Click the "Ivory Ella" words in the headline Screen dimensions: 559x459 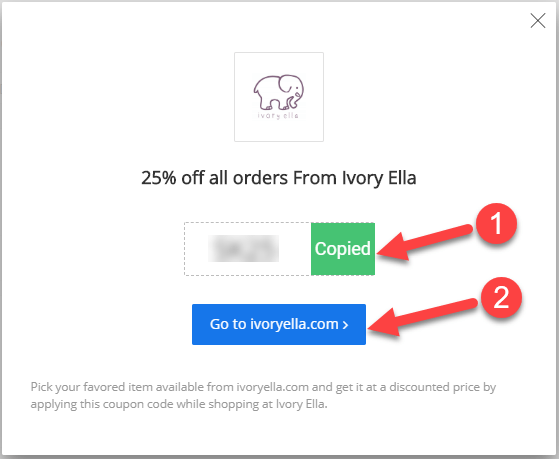coord(379,178)
